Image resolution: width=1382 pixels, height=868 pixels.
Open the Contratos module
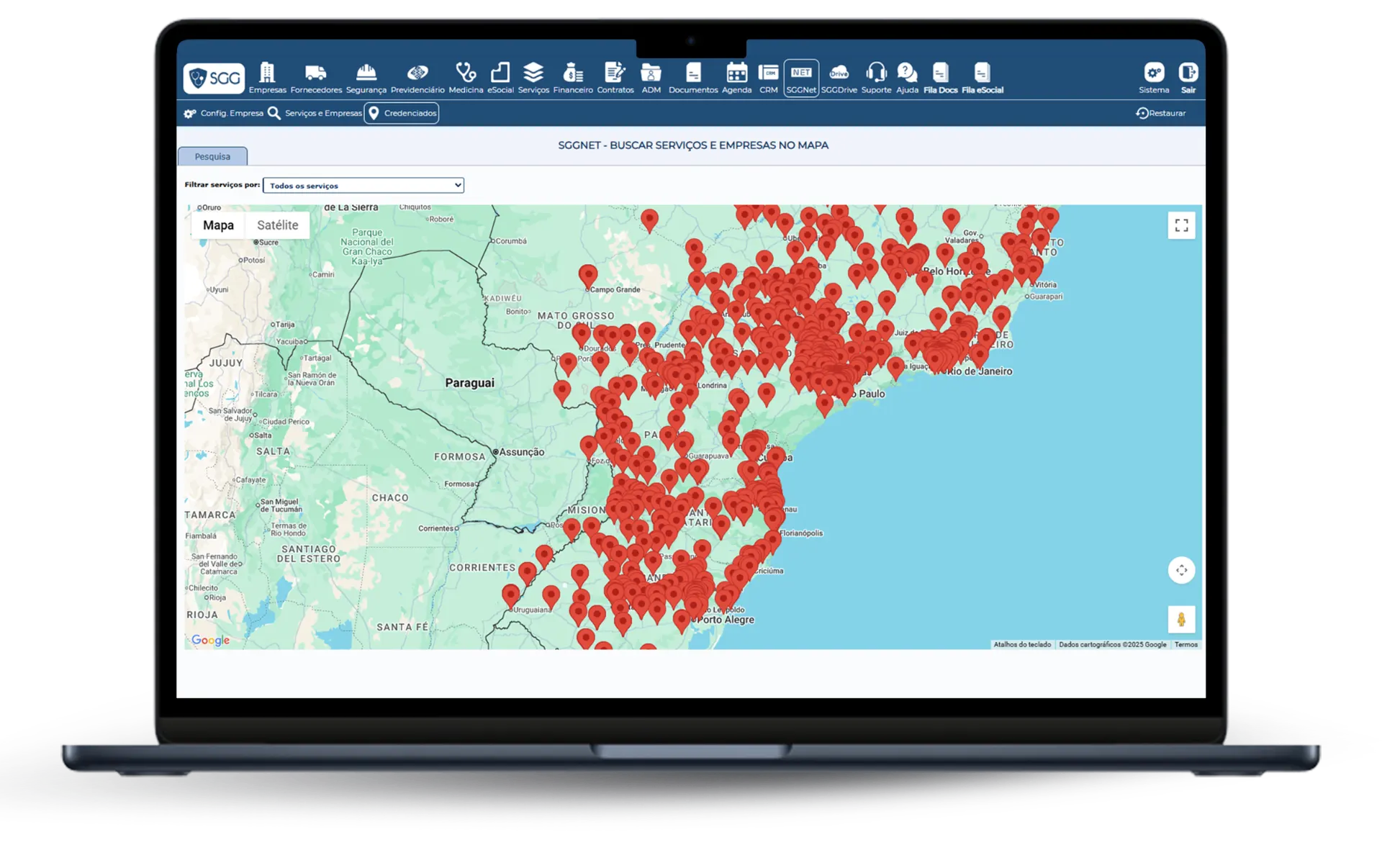[x=615, y=78]
